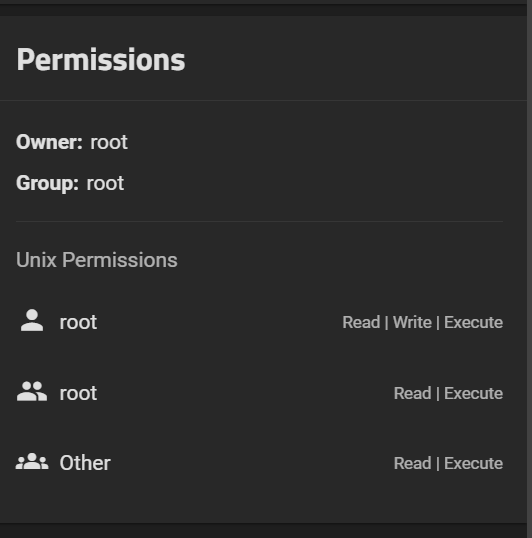
Task: Select the Permissions card heading
Action: (101, 60)
